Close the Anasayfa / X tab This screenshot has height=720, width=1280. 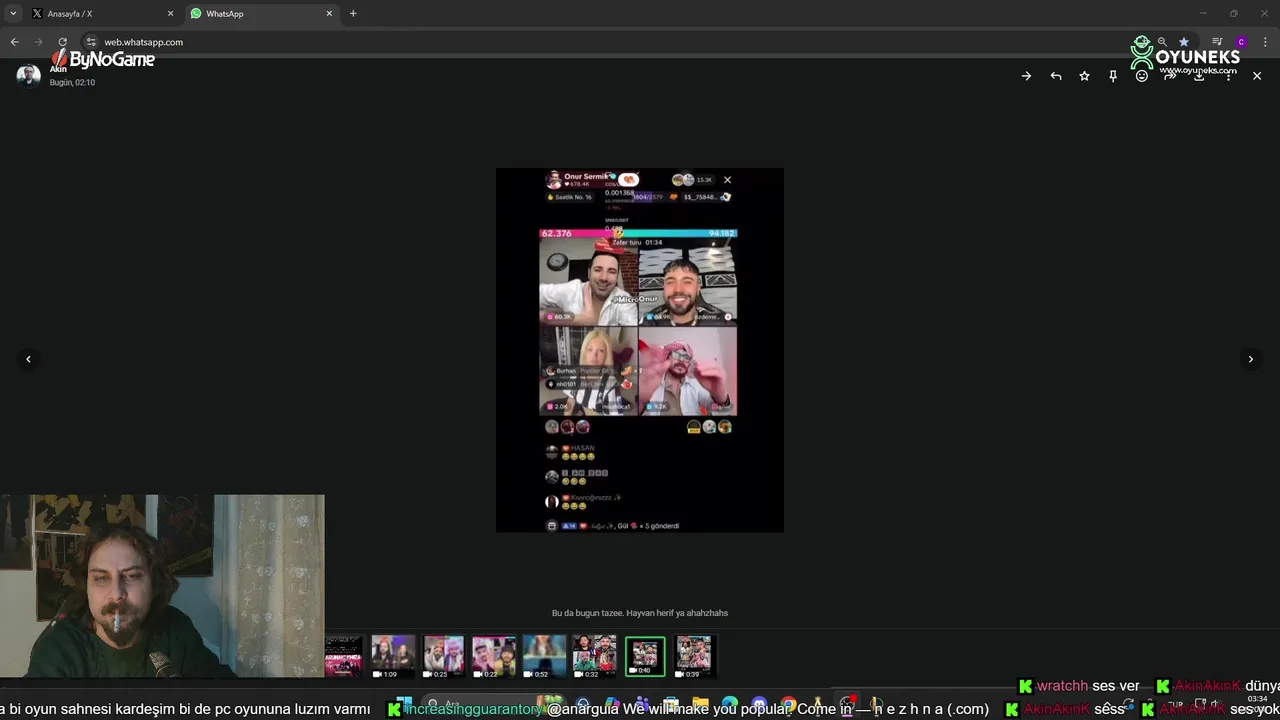[170, 14]
